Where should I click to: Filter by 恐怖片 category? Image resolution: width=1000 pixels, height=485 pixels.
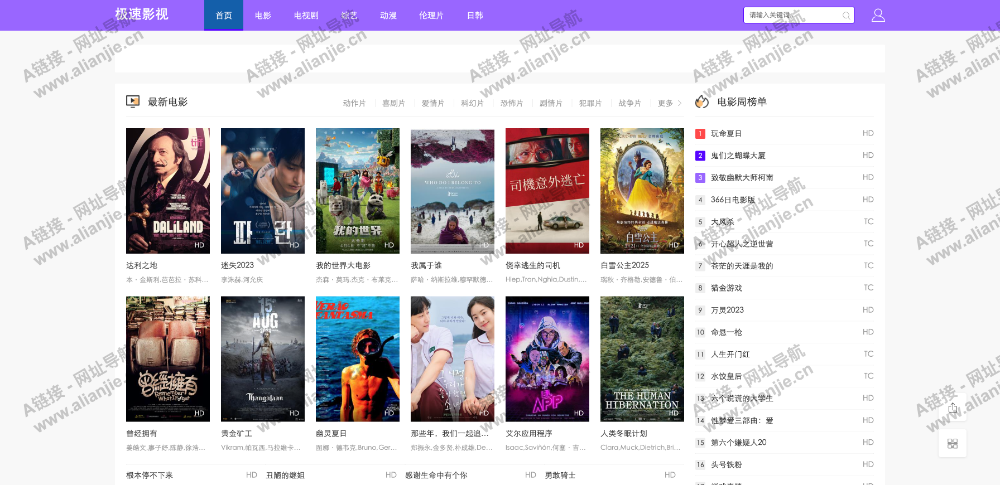pyautogui.click(x=511, y=103)
